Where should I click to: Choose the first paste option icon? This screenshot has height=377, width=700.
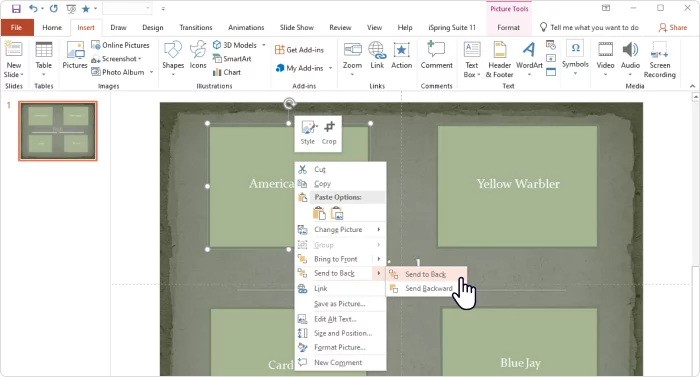(x=319, y=214)
